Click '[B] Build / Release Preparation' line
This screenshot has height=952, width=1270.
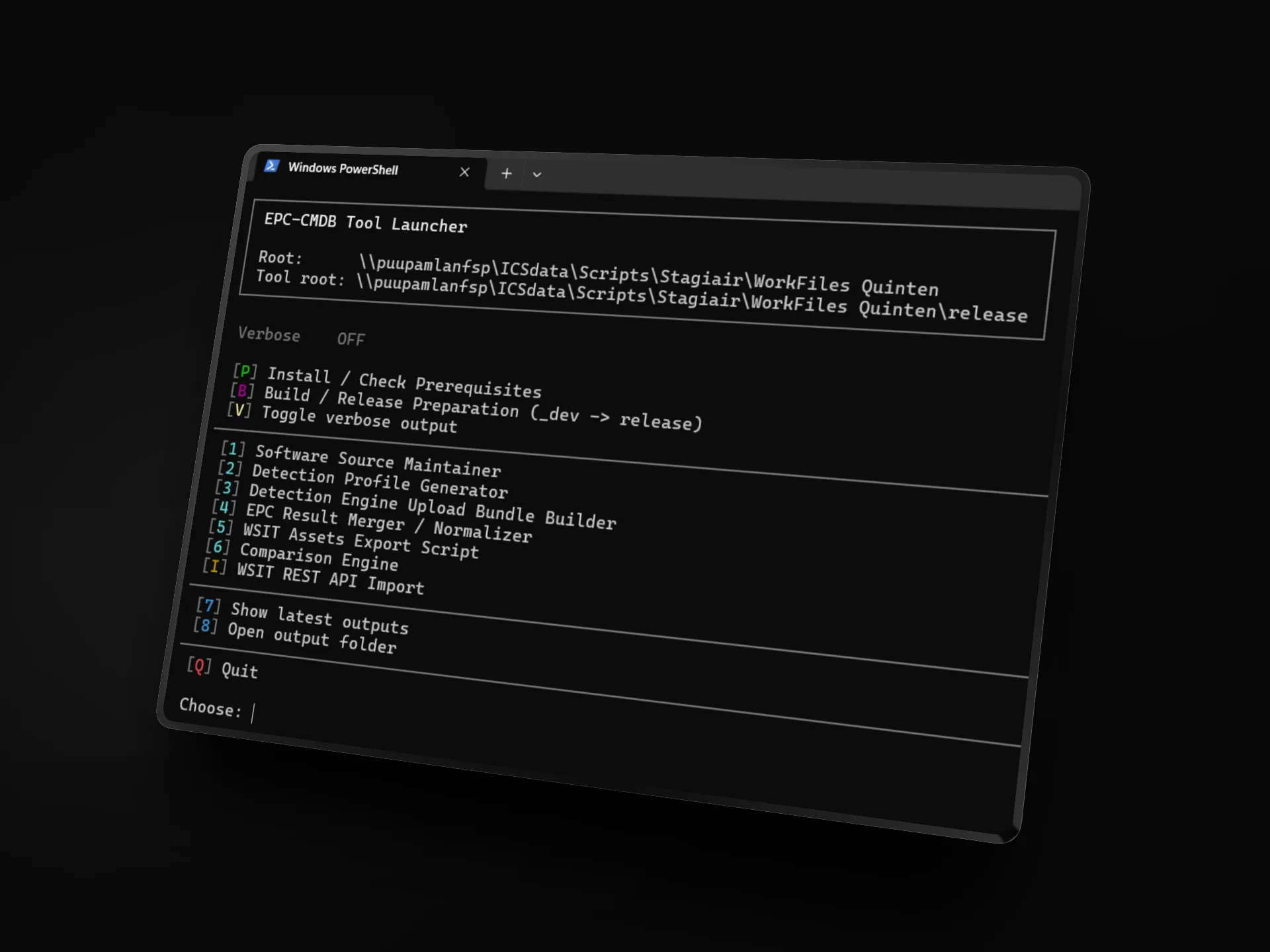[466, 407]
